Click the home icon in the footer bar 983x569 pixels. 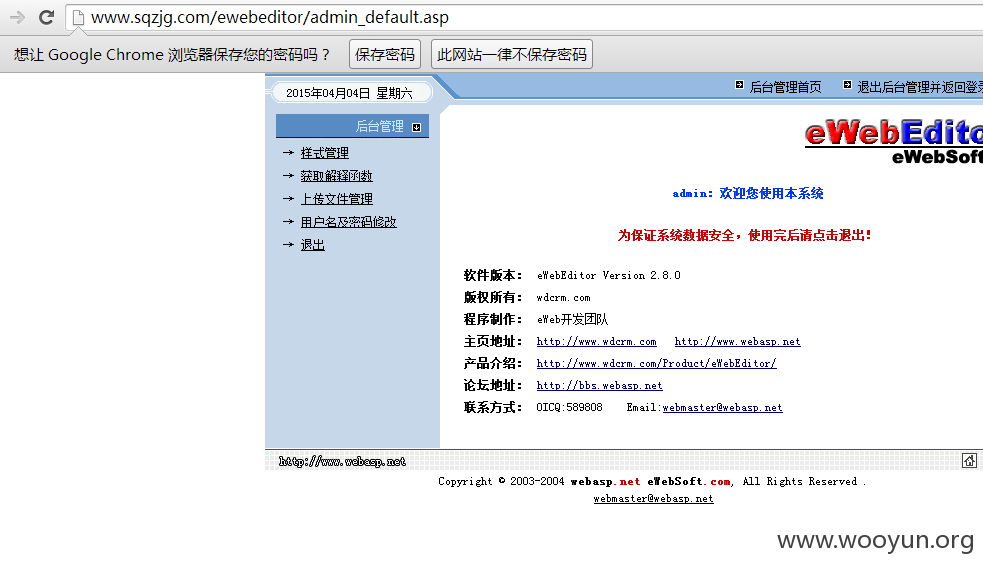[x=969, y=461]
